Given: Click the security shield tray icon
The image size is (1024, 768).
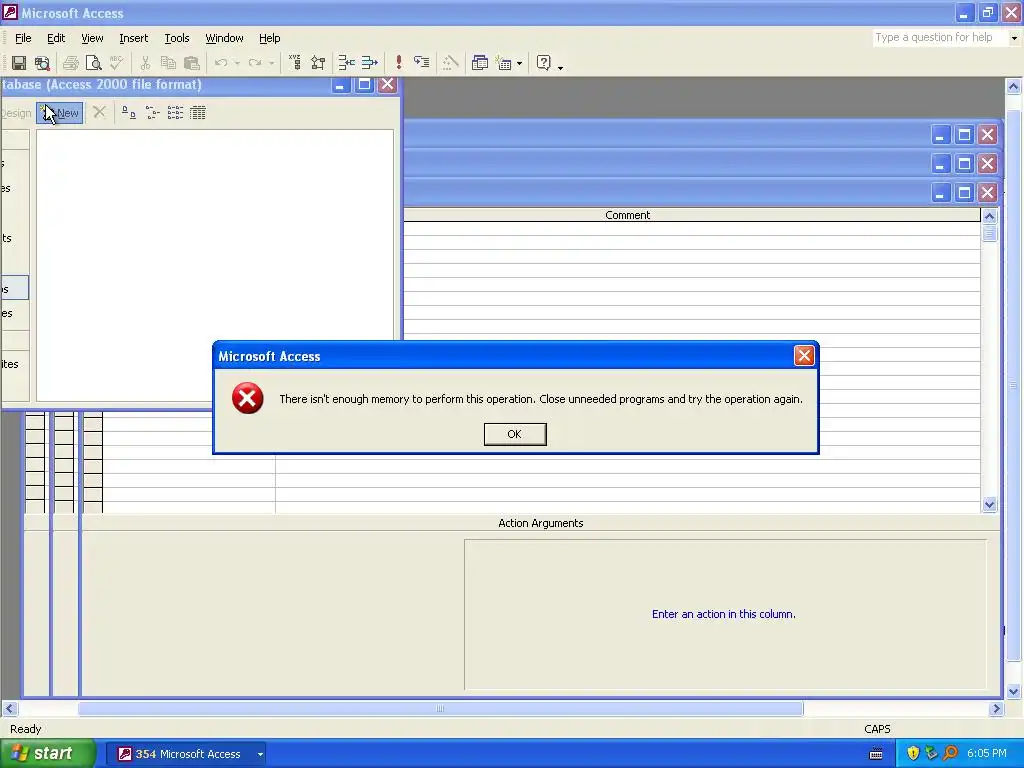Looking at the screenshot, I should coord(913,754).
